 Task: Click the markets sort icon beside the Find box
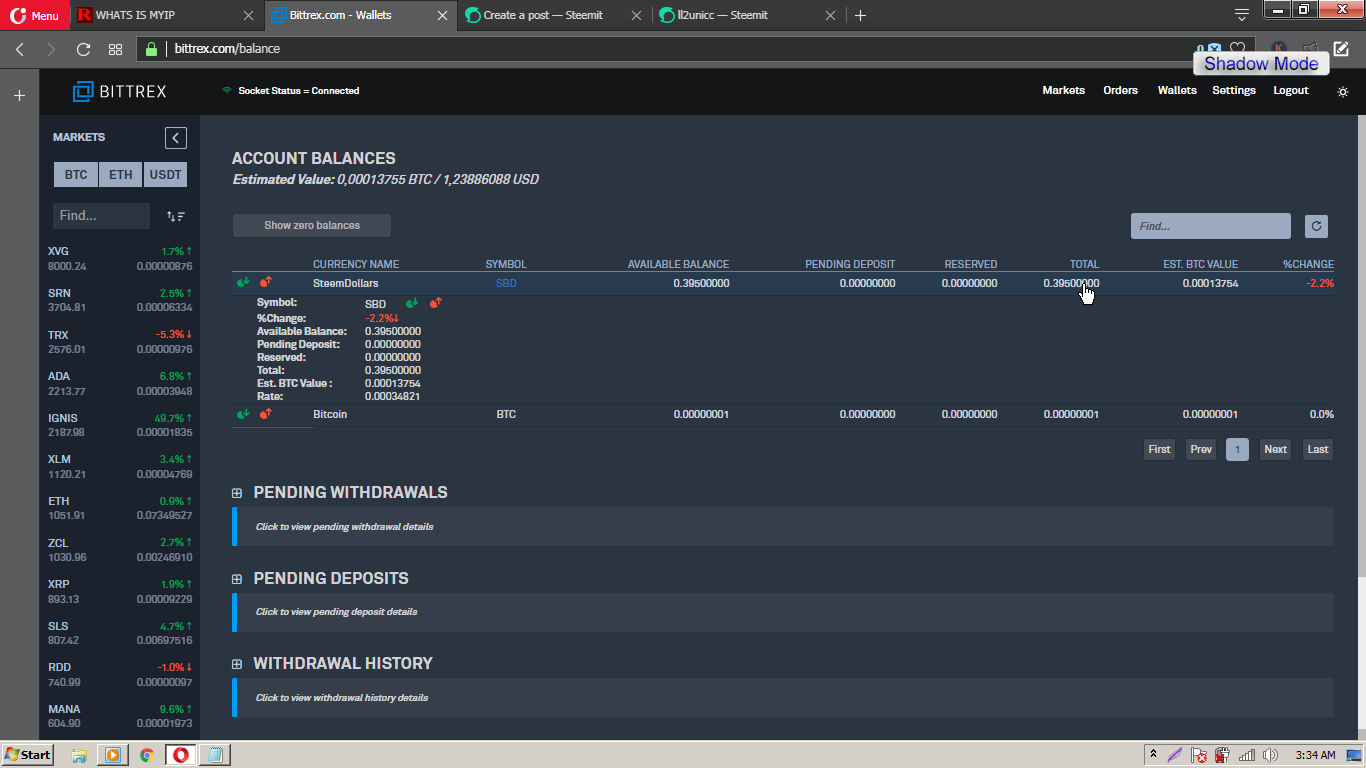click(176, 216)
